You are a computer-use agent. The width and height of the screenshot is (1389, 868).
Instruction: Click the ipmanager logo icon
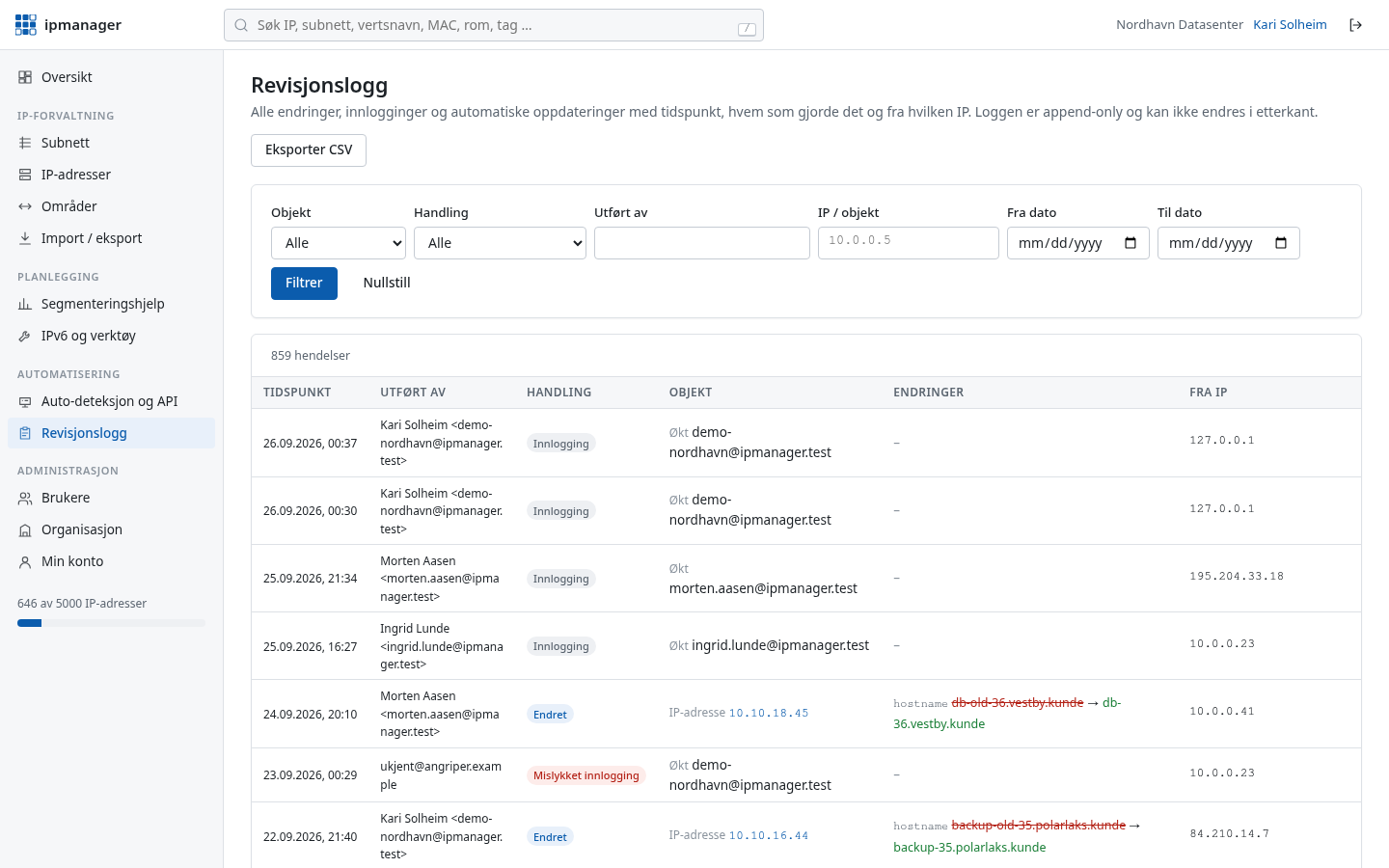pos(26,25)
